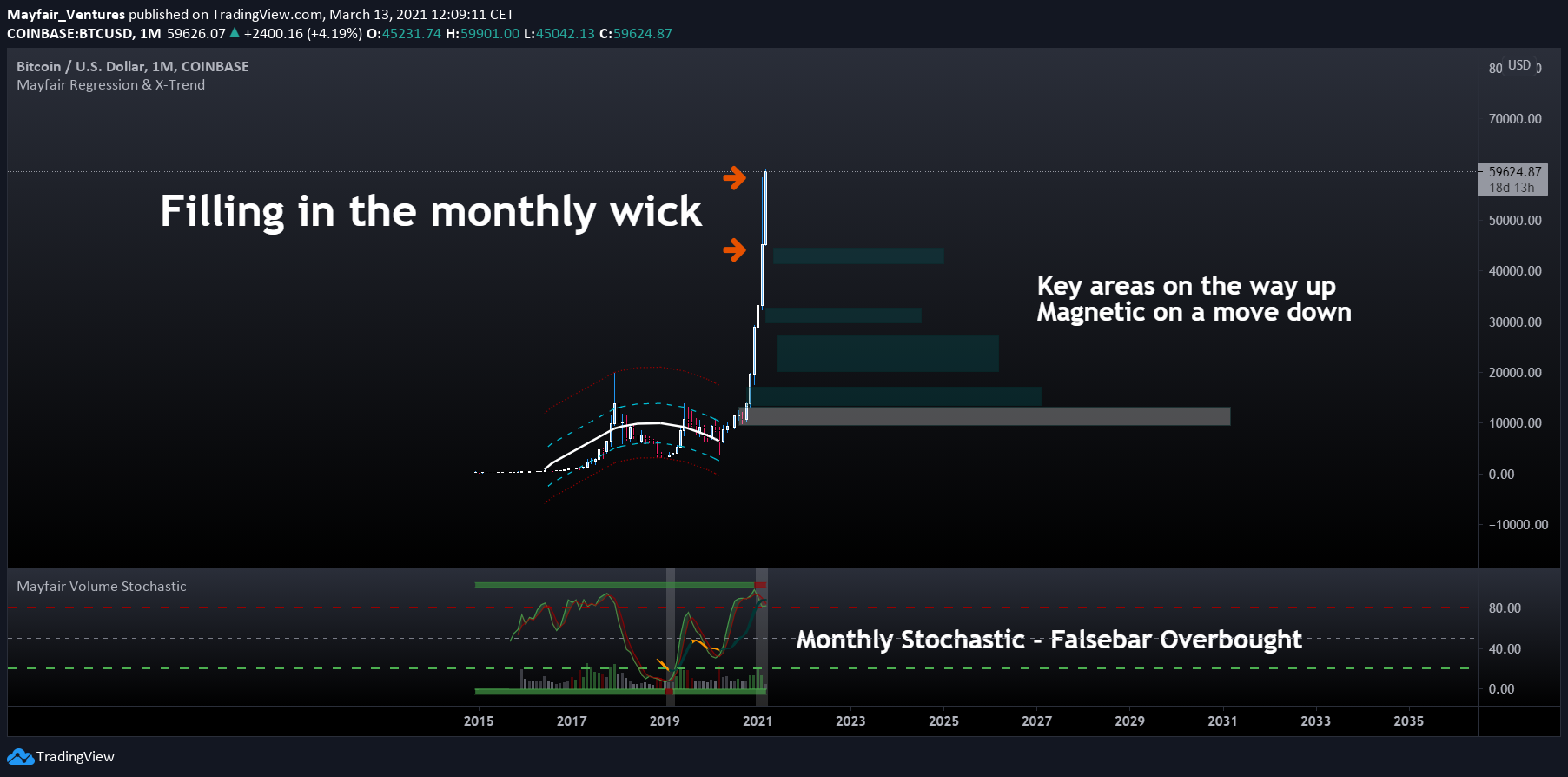Click the high value H:59901.00 in header

coord(482,34)
